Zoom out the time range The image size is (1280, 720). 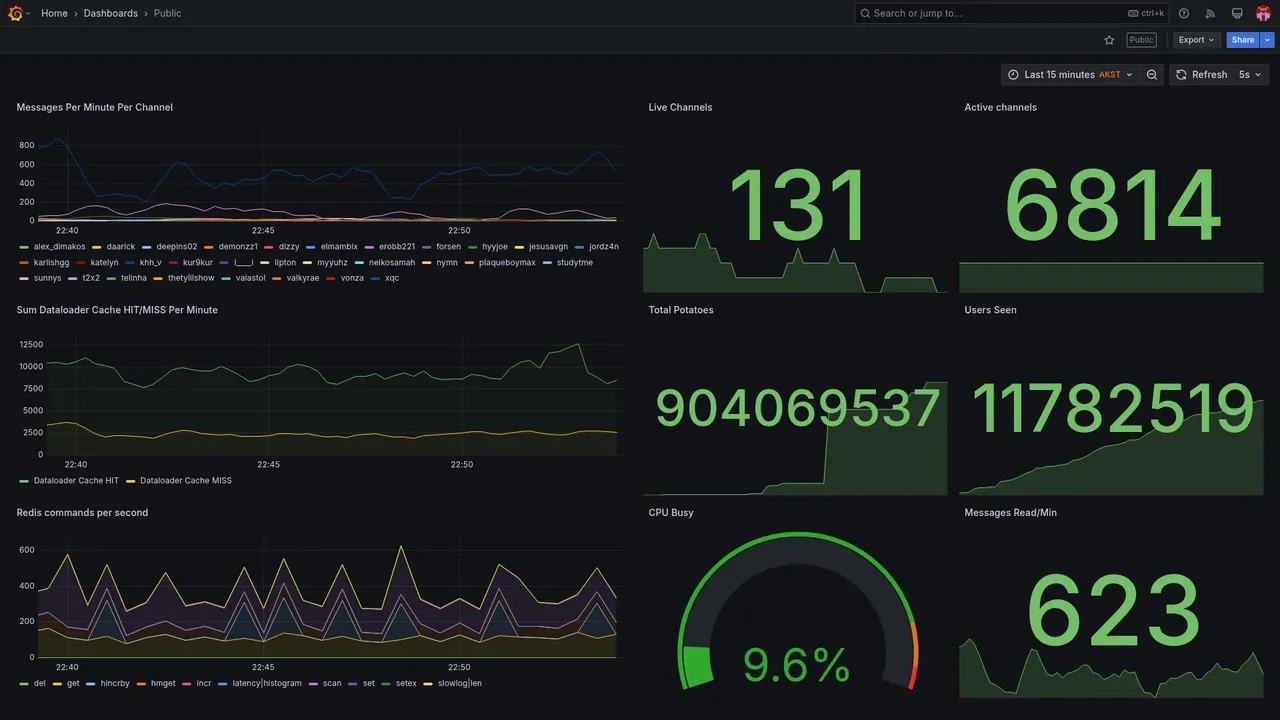coord(1152,75)
